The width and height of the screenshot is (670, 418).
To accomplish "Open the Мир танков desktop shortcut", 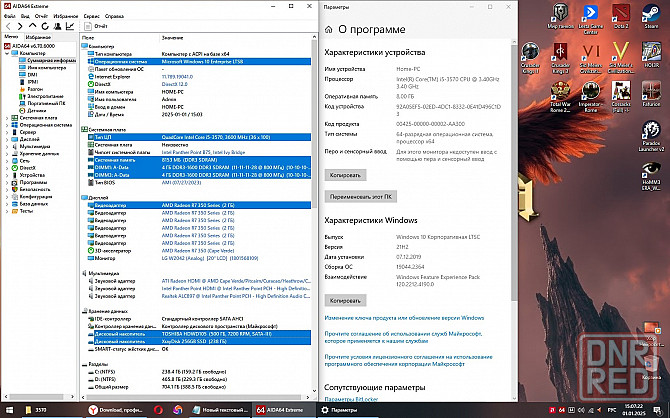I will pyautogui.click(x=560, y=16).
